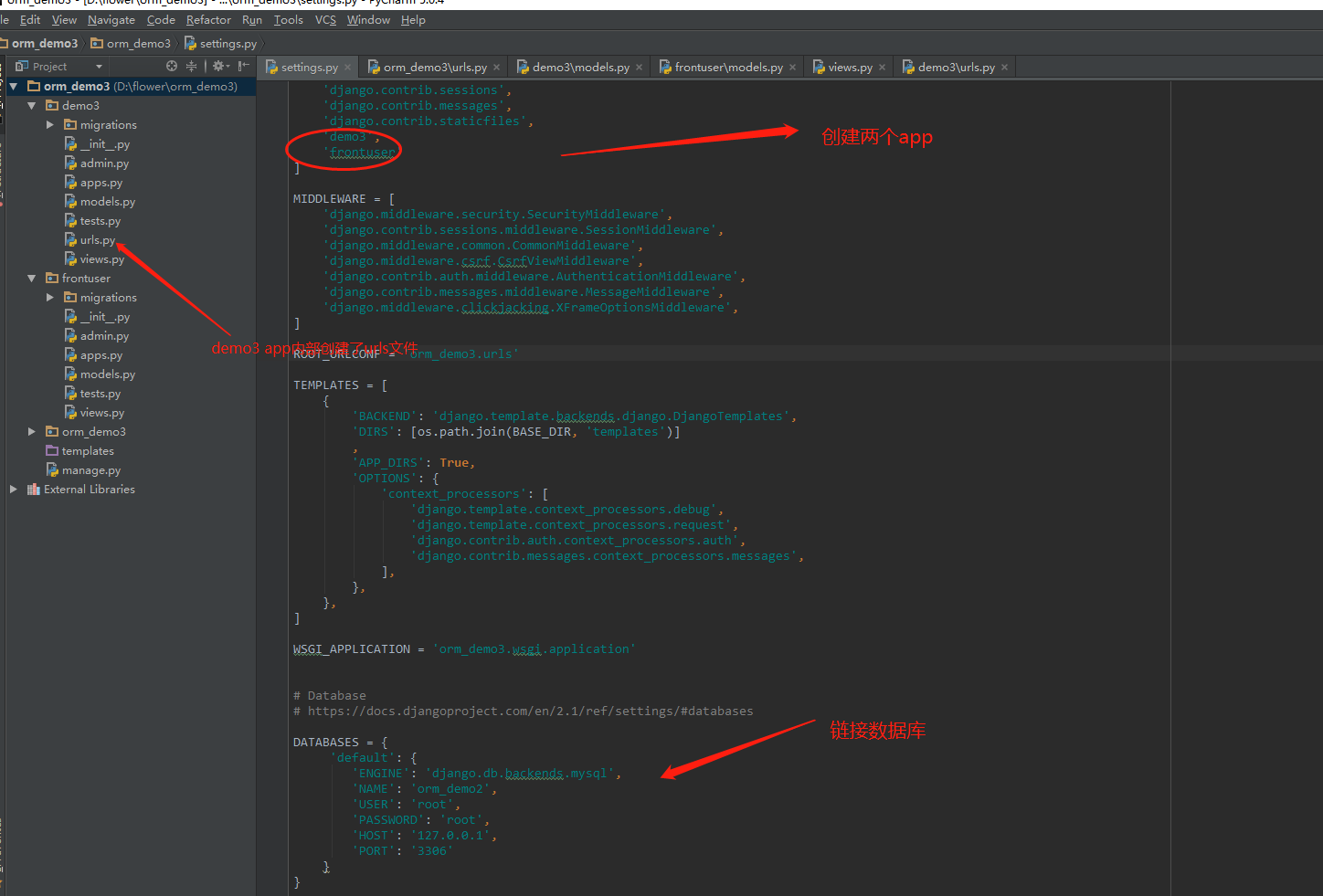This screenshot has width=1323, height=896.
Task: Open the Help menu
Action: 413,20
